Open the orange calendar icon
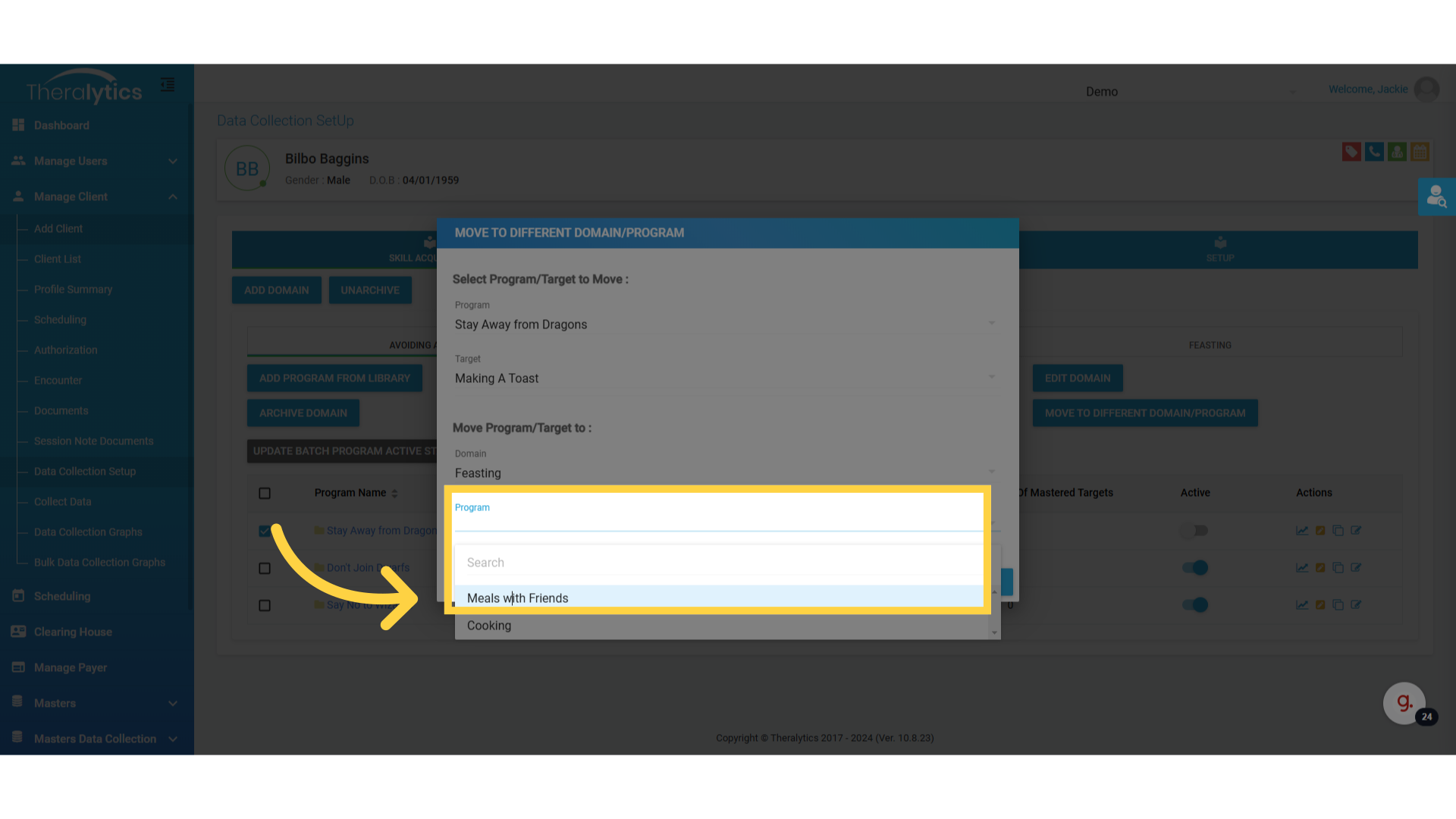 coord(1420,152)
